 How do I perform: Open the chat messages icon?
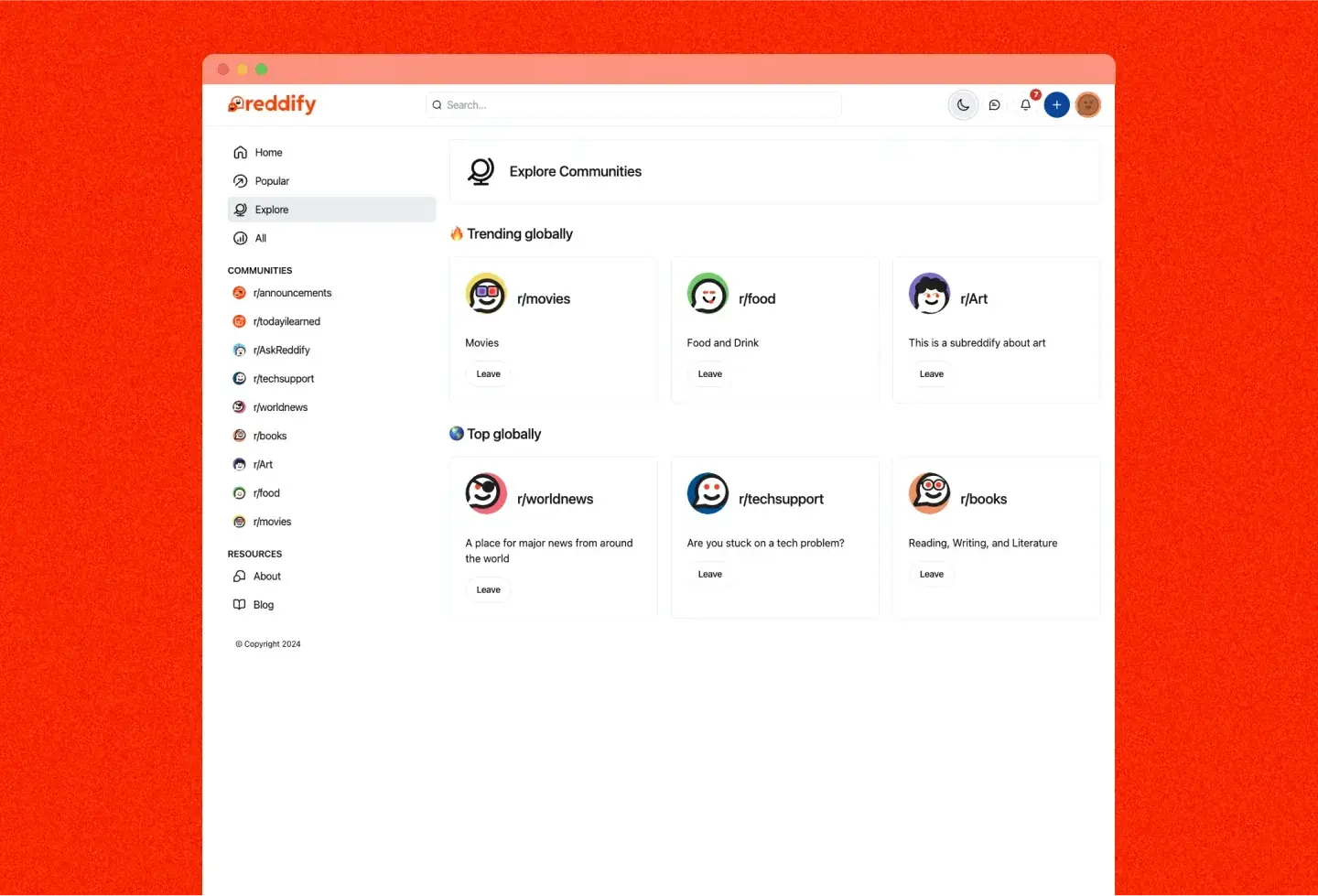coord(994,105)
